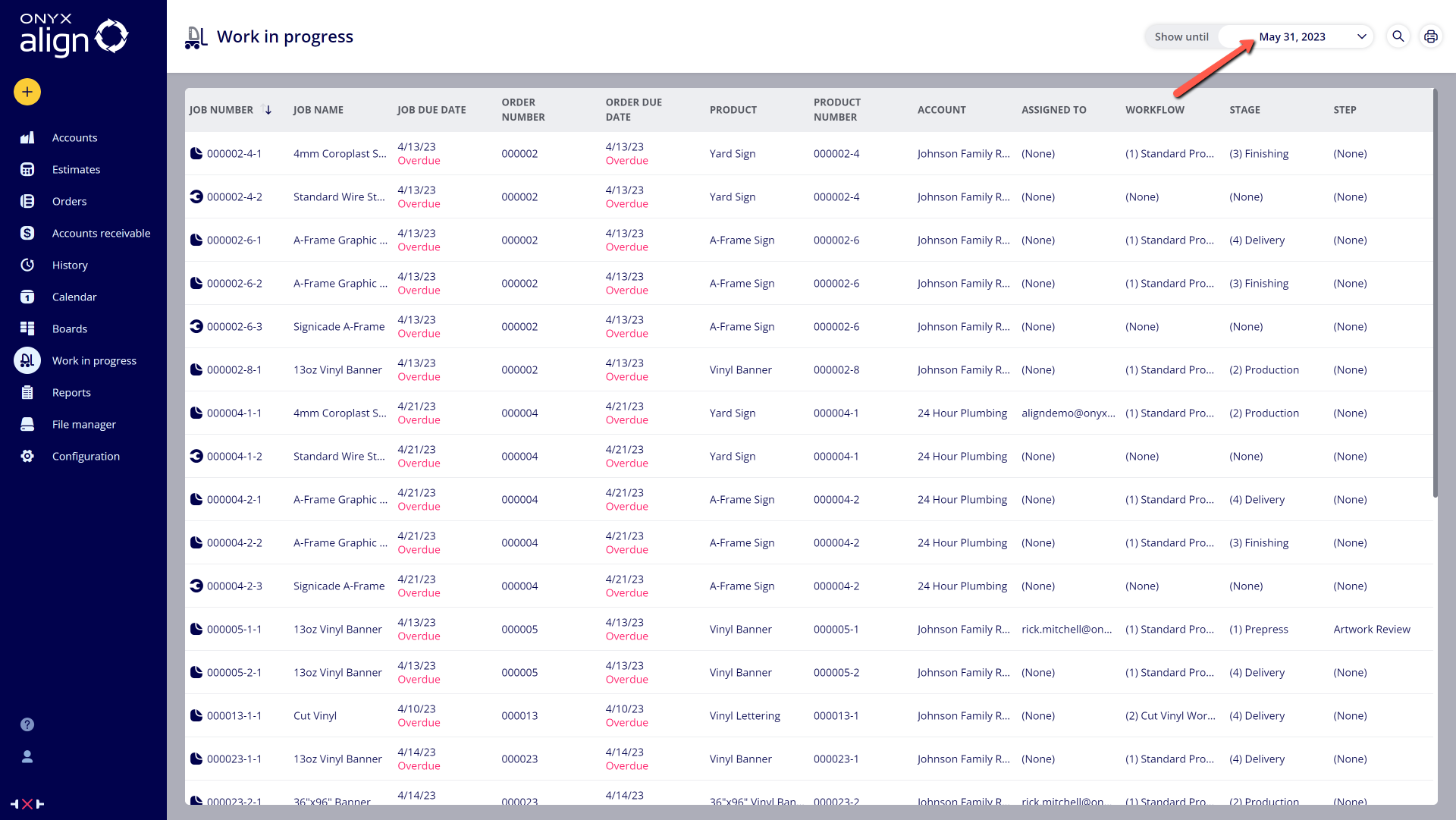Go to Configuration menu item

[86, 456]
